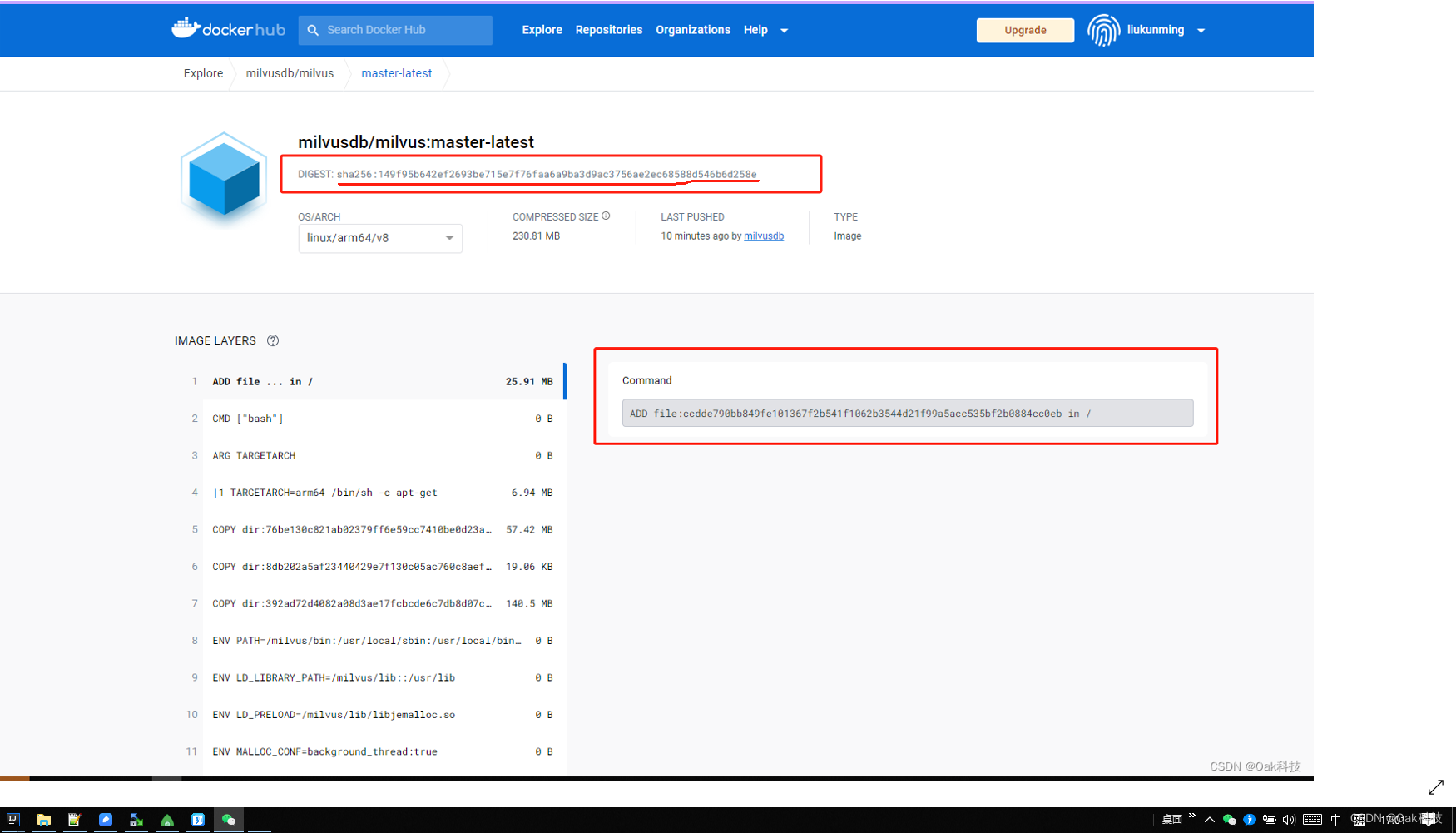Select layer 10 ENV LD_PRELOAD

click(x=370, y=715)
